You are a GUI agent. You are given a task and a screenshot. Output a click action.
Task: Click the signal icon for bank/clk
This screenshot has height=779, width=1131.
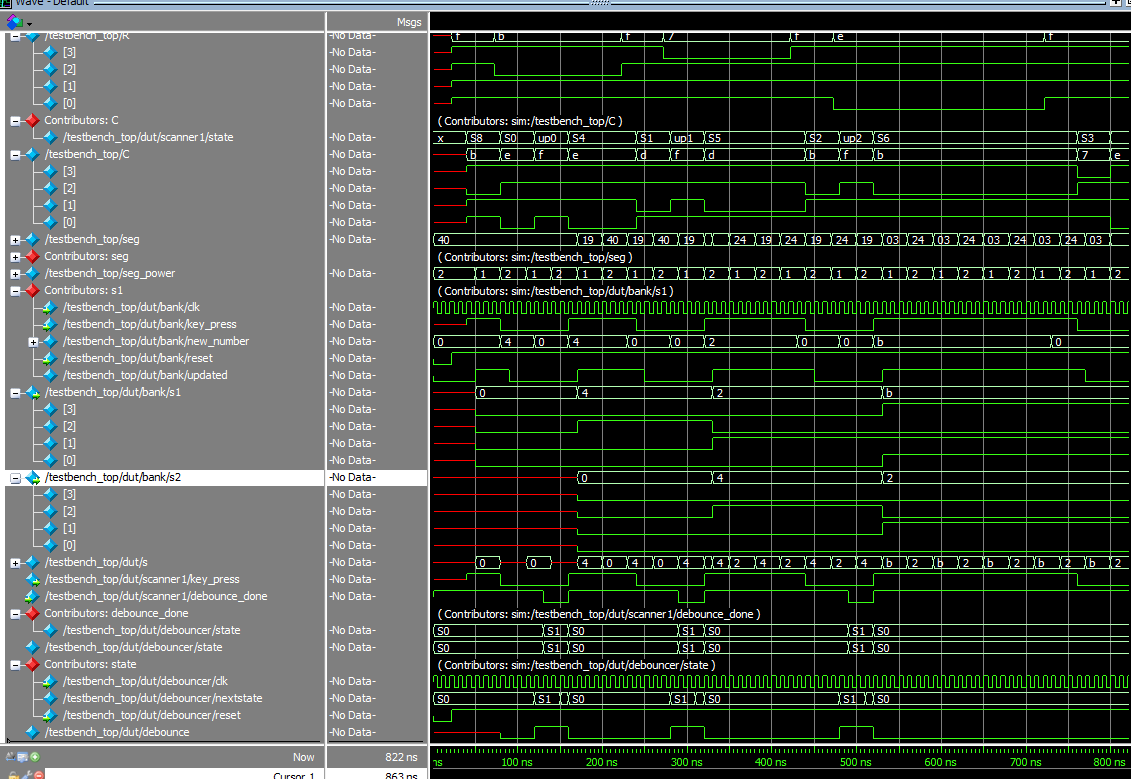[50, 307]
